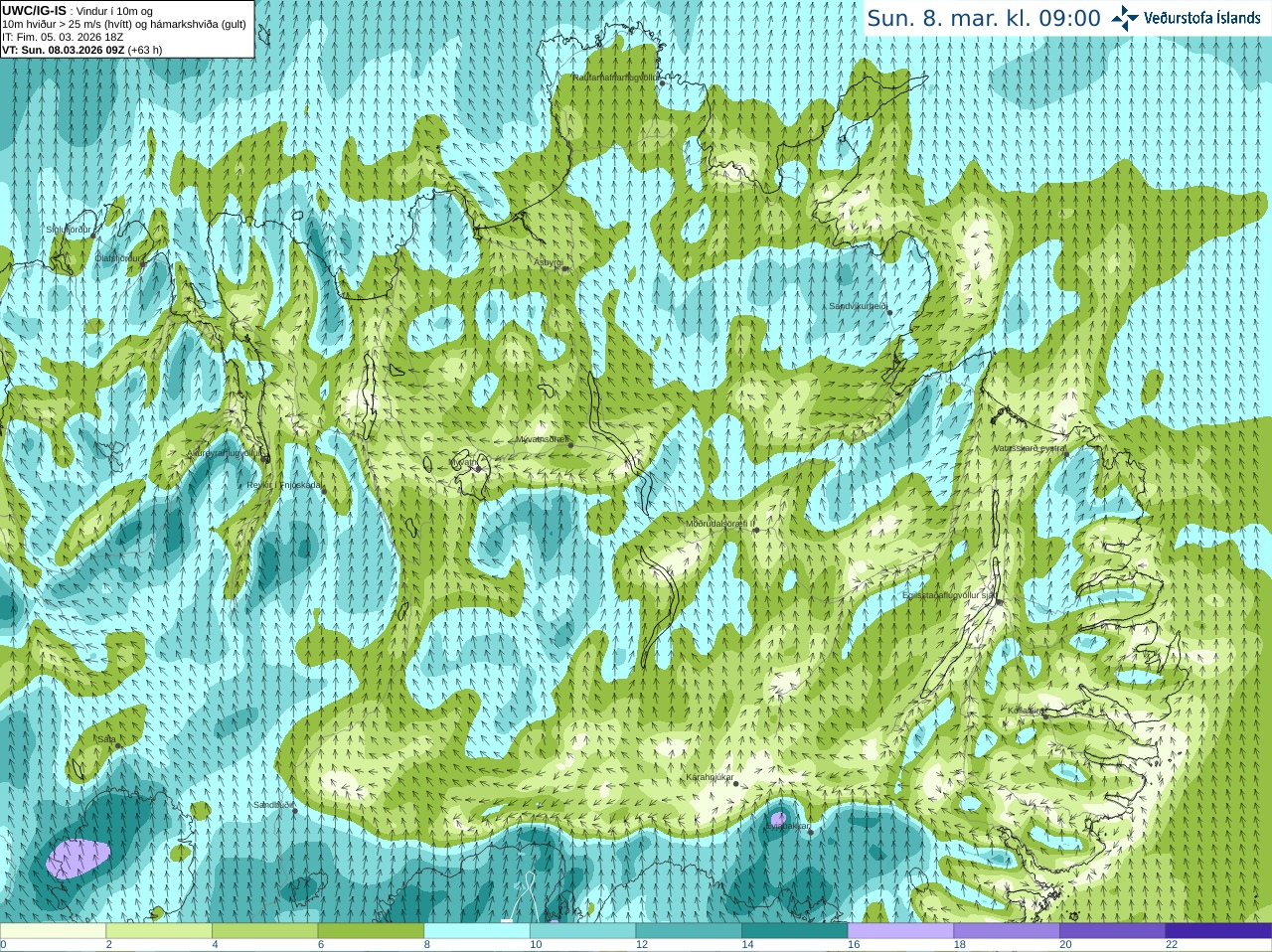Image resolution: width=1272 pixels, height=952 pixels.
Task: Click the Mývatn station label
Action: tap(462, 462)
